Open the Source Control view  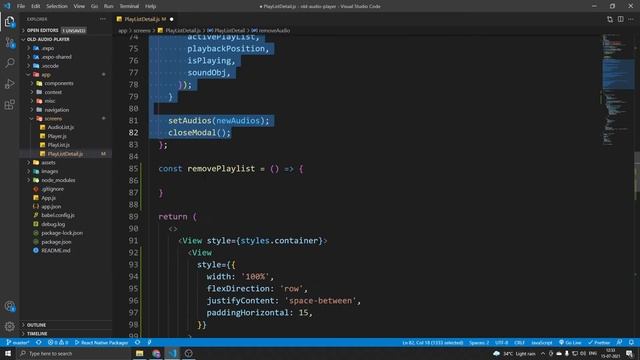pos(9,42)
